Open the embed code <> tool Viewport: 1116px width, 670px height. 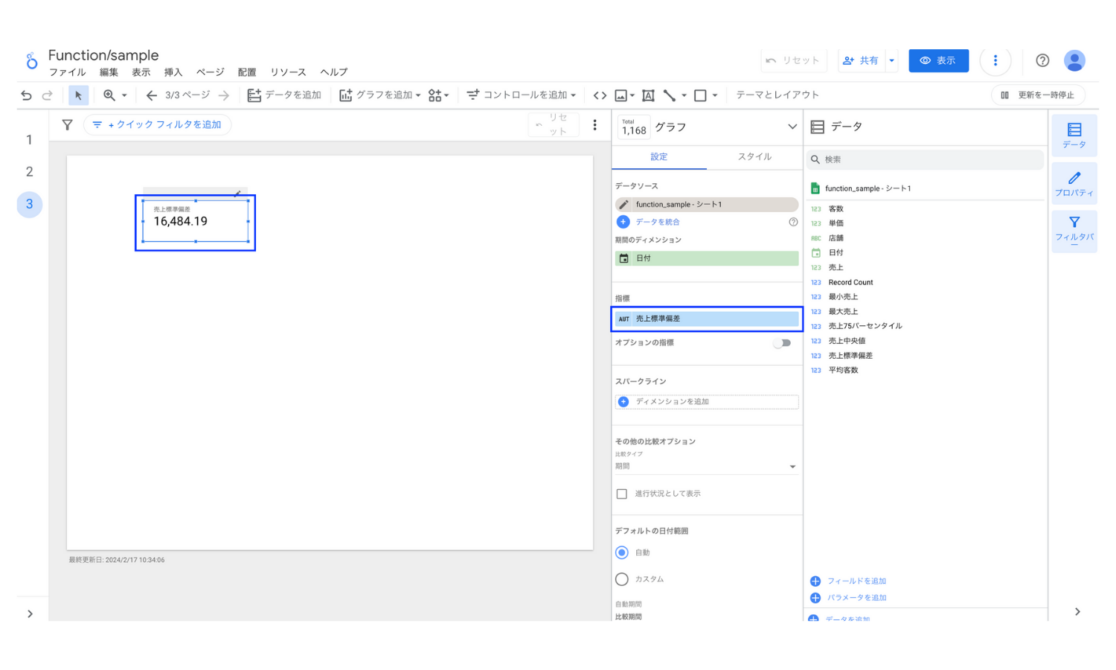(x=600, y=95)
